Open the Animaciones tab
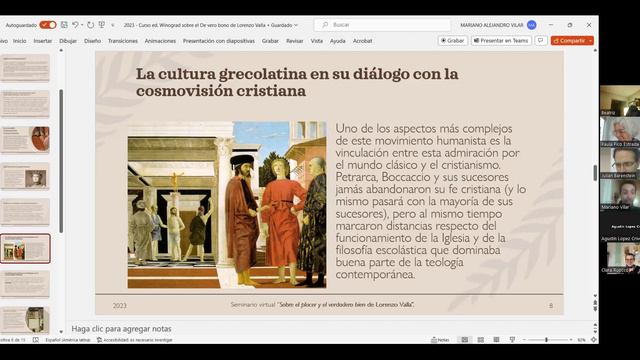 [x=160, y=41]
